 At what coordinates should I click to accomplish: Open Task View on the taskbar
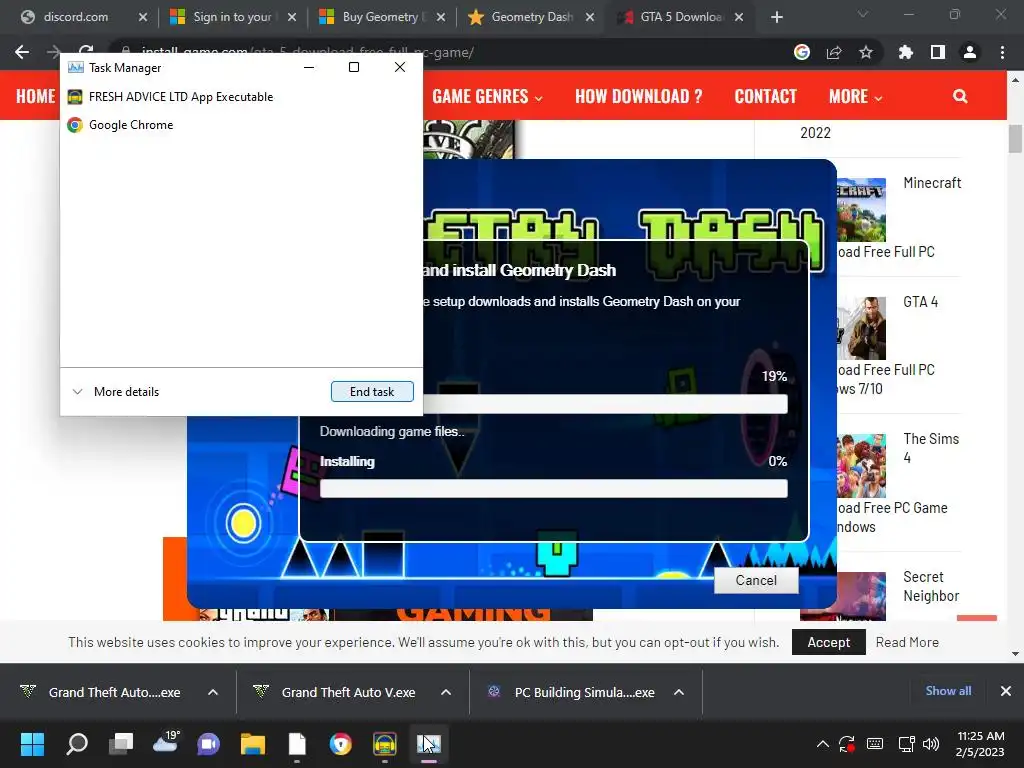coord(121,743)
